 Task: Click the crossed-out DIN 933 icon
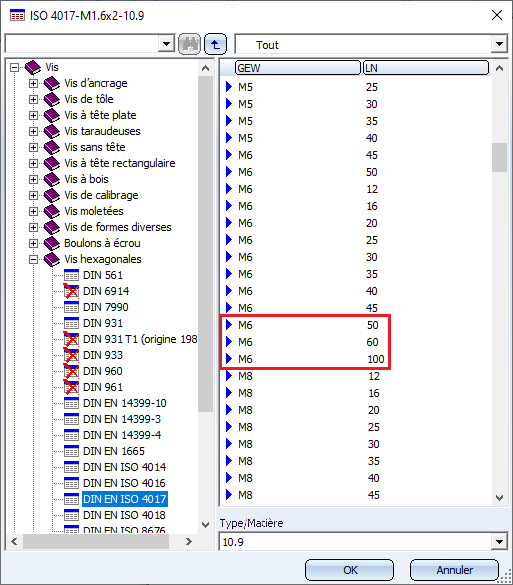[71, 355]
